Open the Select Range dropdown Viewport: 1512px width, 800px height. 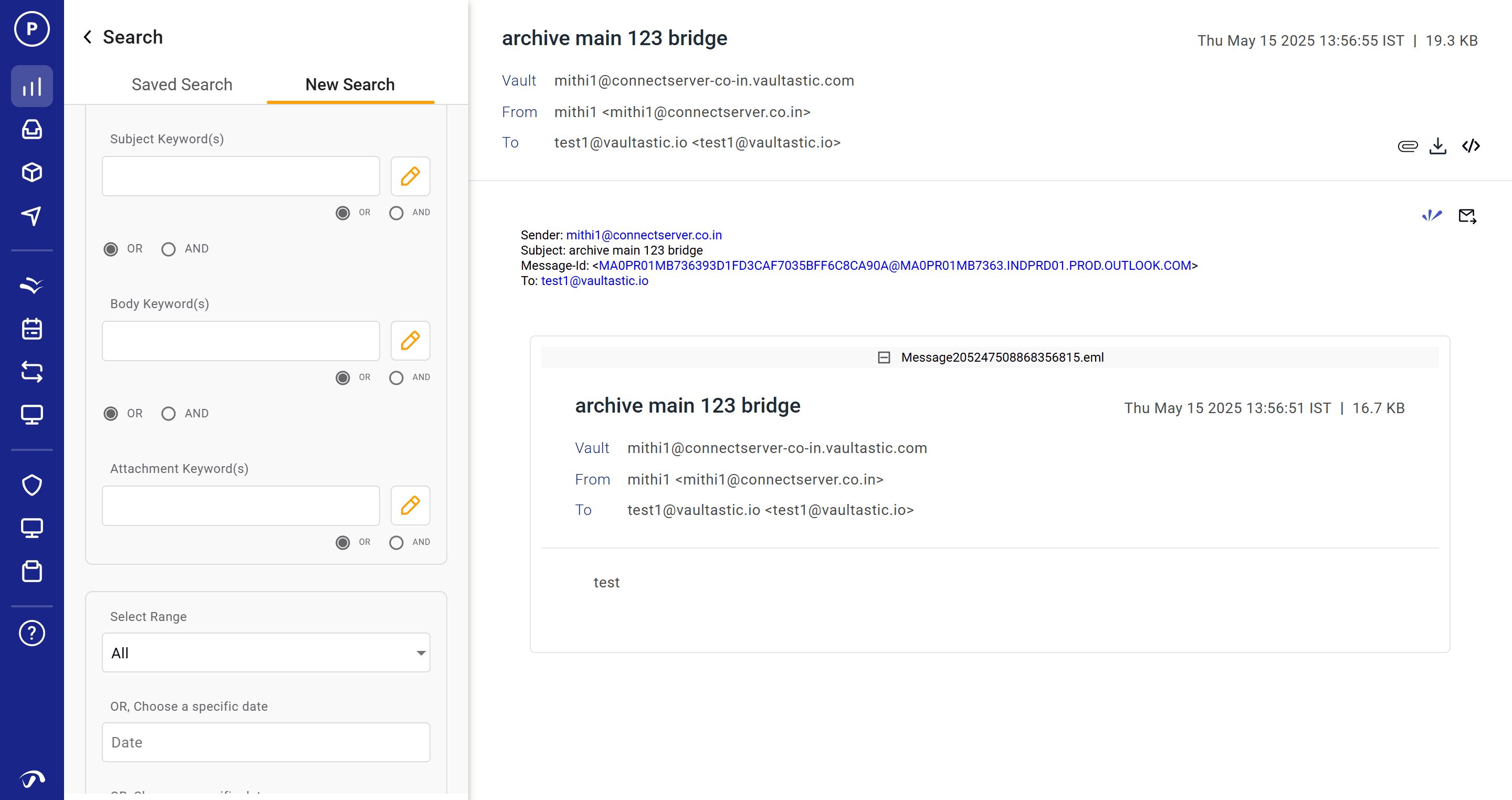266,652
